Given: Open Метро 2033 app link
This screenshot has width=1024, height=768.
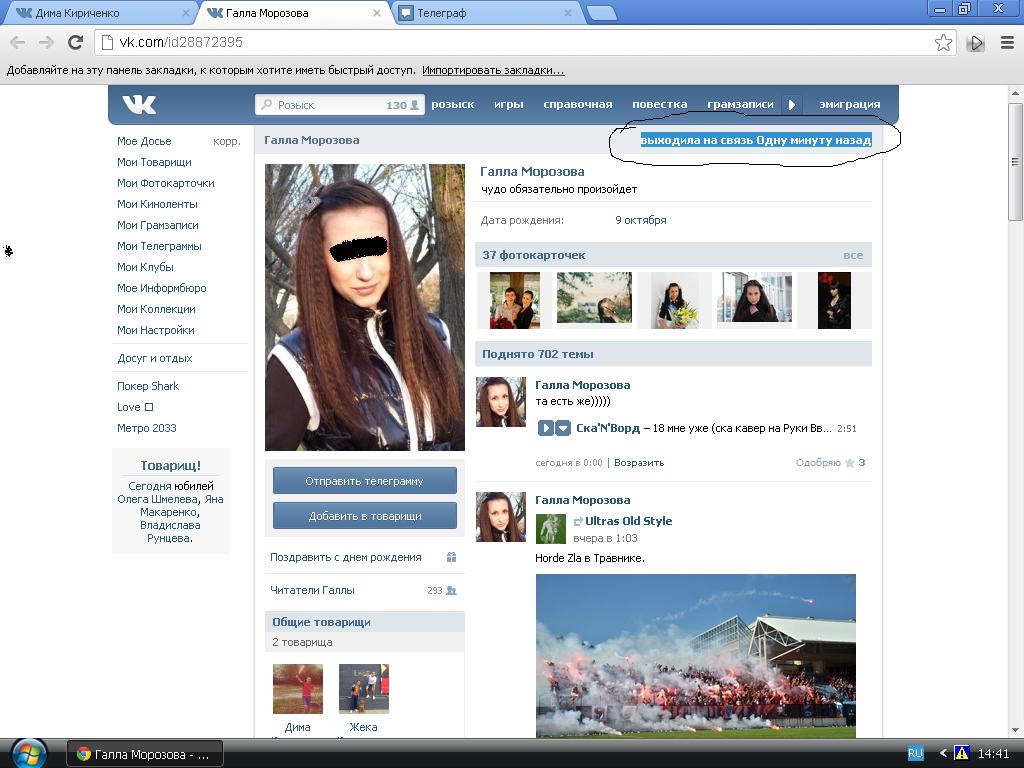Looking at the screenshot, I should (x=147, y=428).
